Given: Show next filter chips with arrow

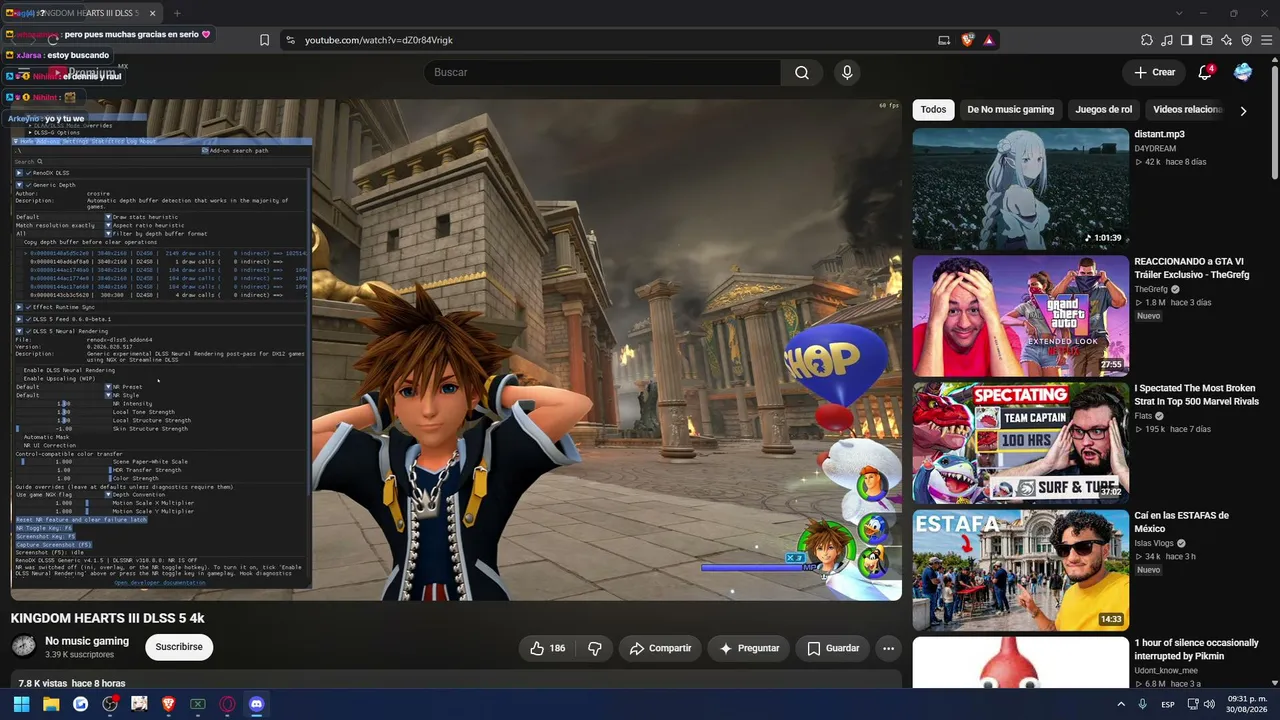Looking at the screenshot, I should click(x=1243, y=111).
